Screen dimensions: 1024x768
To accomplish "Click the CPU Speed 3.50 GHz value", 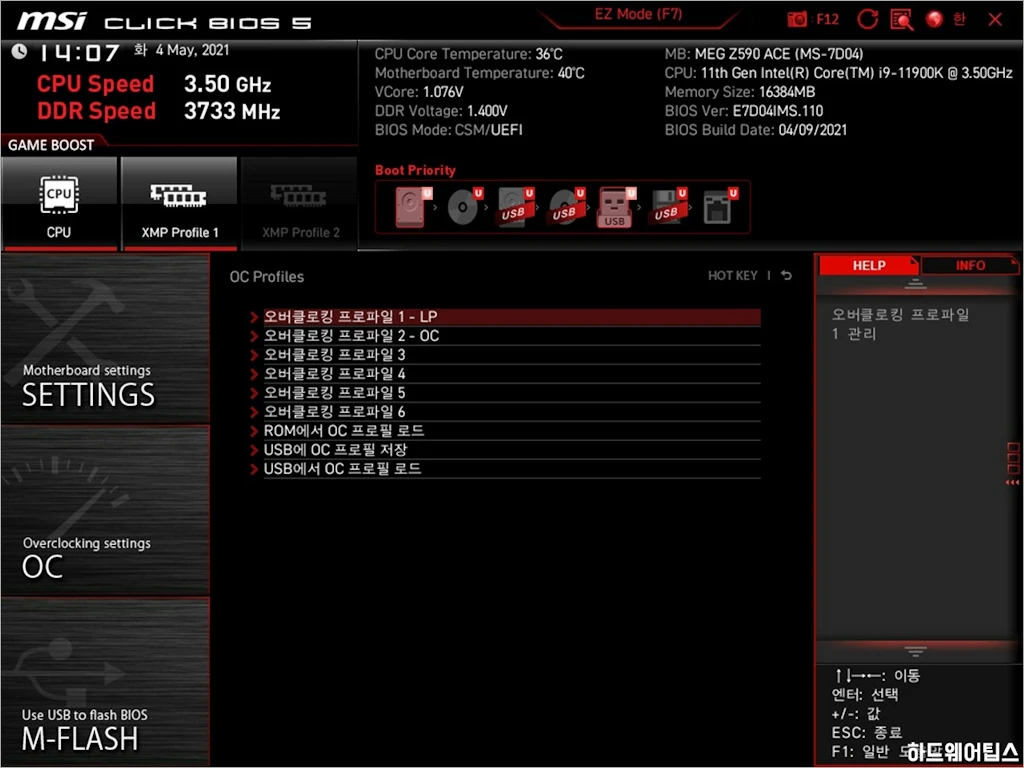I will pyautogui.click(x=227, y=84).
